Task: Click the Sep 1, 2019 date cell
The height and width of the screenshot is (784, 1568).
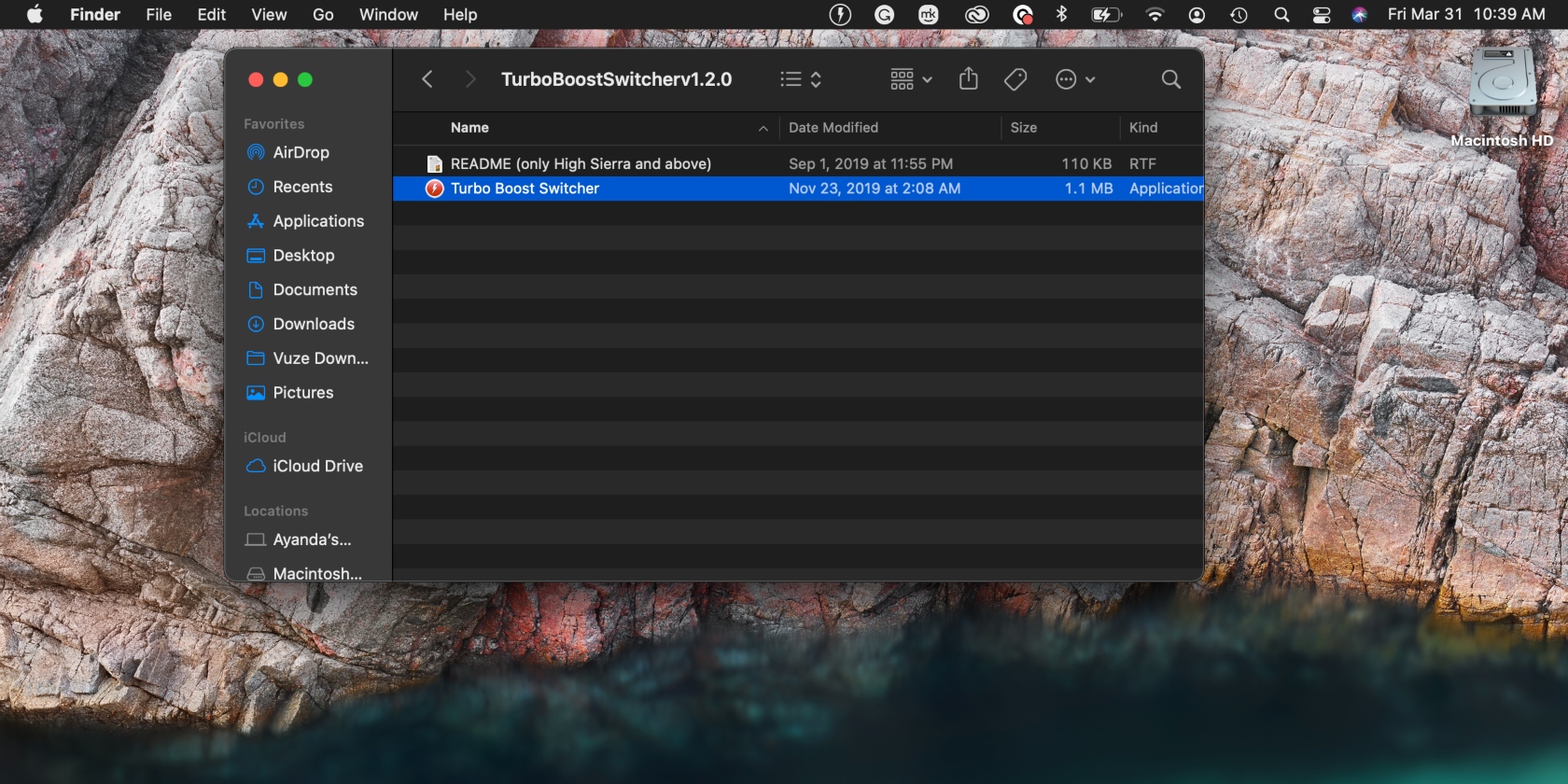Action: pos(871,163)
